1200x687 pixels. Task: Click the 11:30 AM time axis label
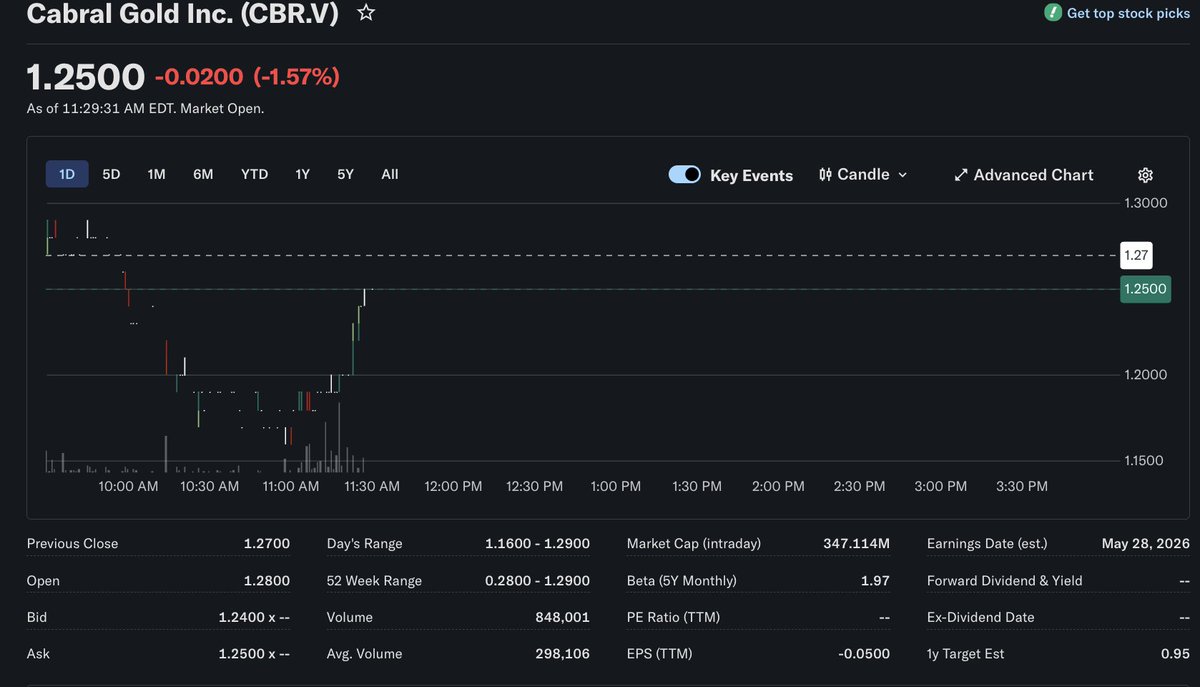pyautogui.click(x=372, y=486)
